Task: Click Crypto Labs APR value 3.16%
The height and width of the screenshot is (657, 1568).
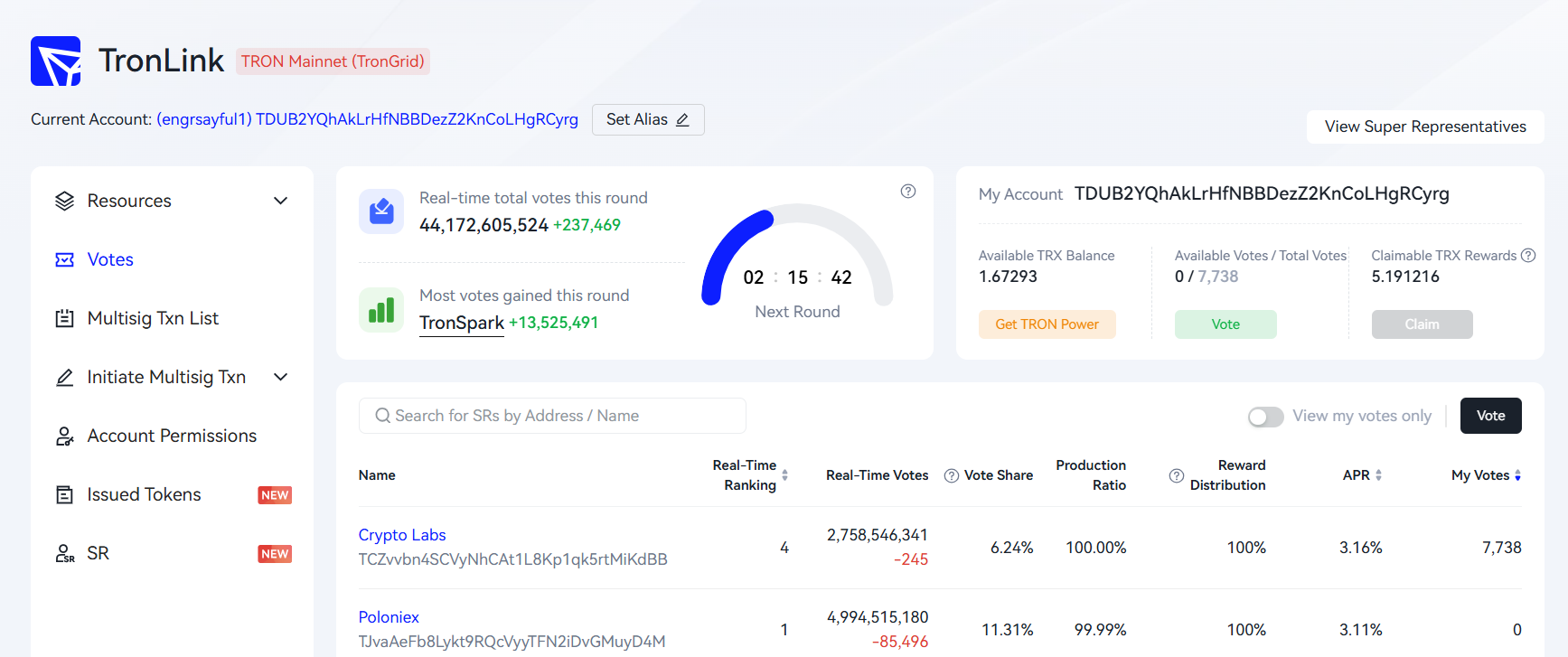Action: pos(1361,548)
